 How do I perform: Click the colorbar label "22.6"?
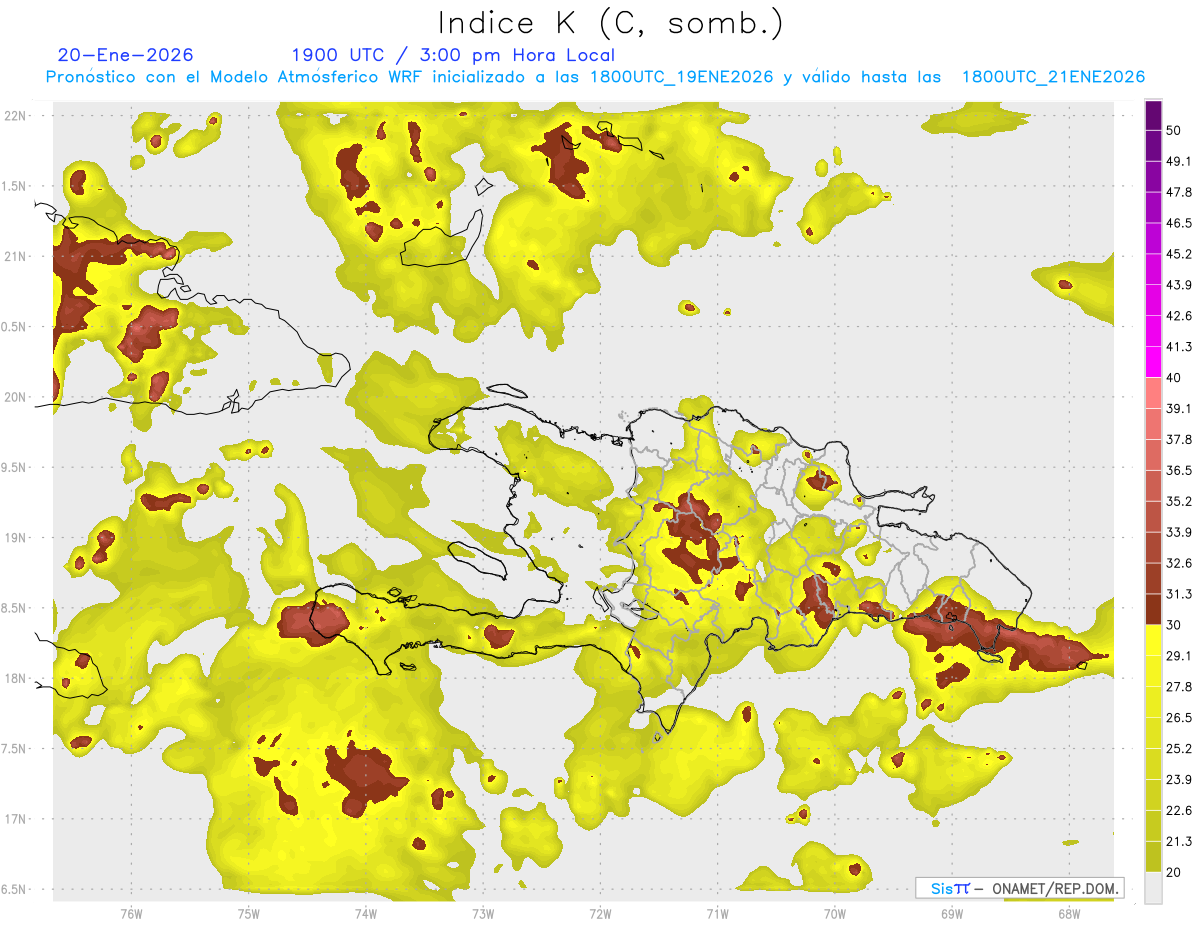click(1179, 810)
